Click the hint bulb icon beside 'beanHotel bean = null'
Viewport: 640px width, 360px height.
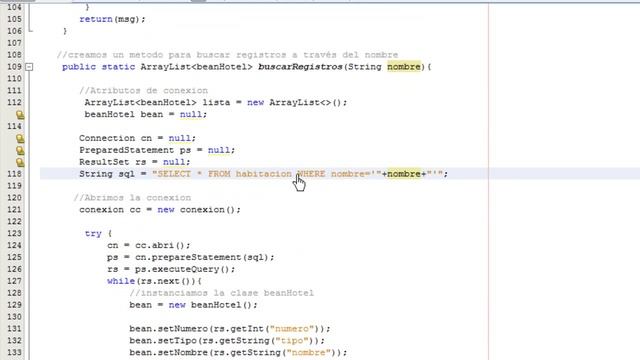coord(20,115)
